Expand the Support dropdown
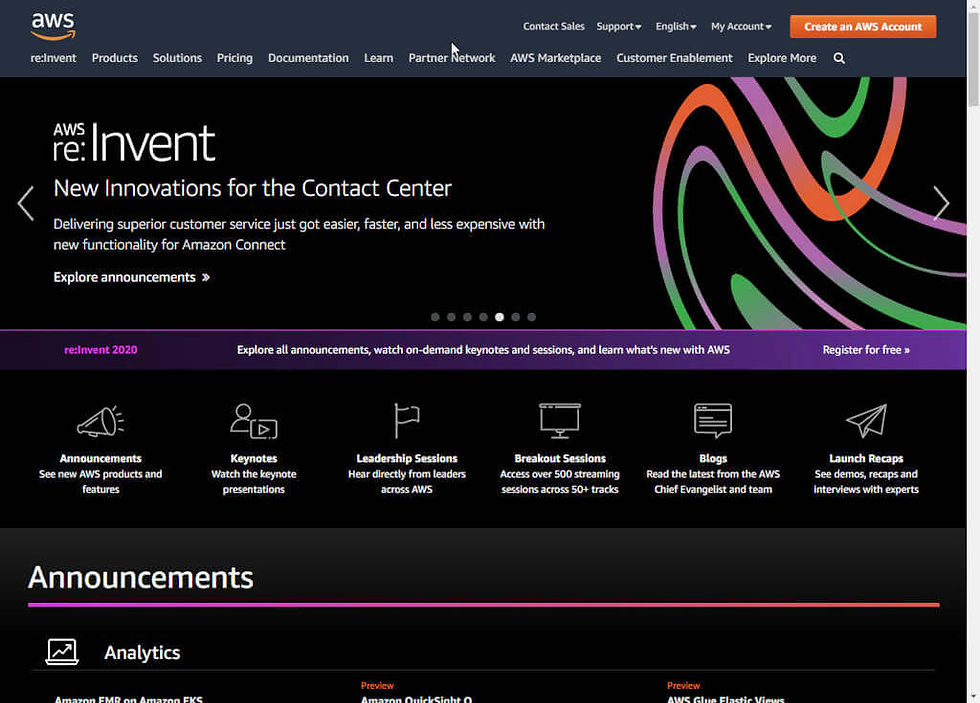The height and width of the screenshot is (703, 980). pyautogui.click(x=619, y=26)
